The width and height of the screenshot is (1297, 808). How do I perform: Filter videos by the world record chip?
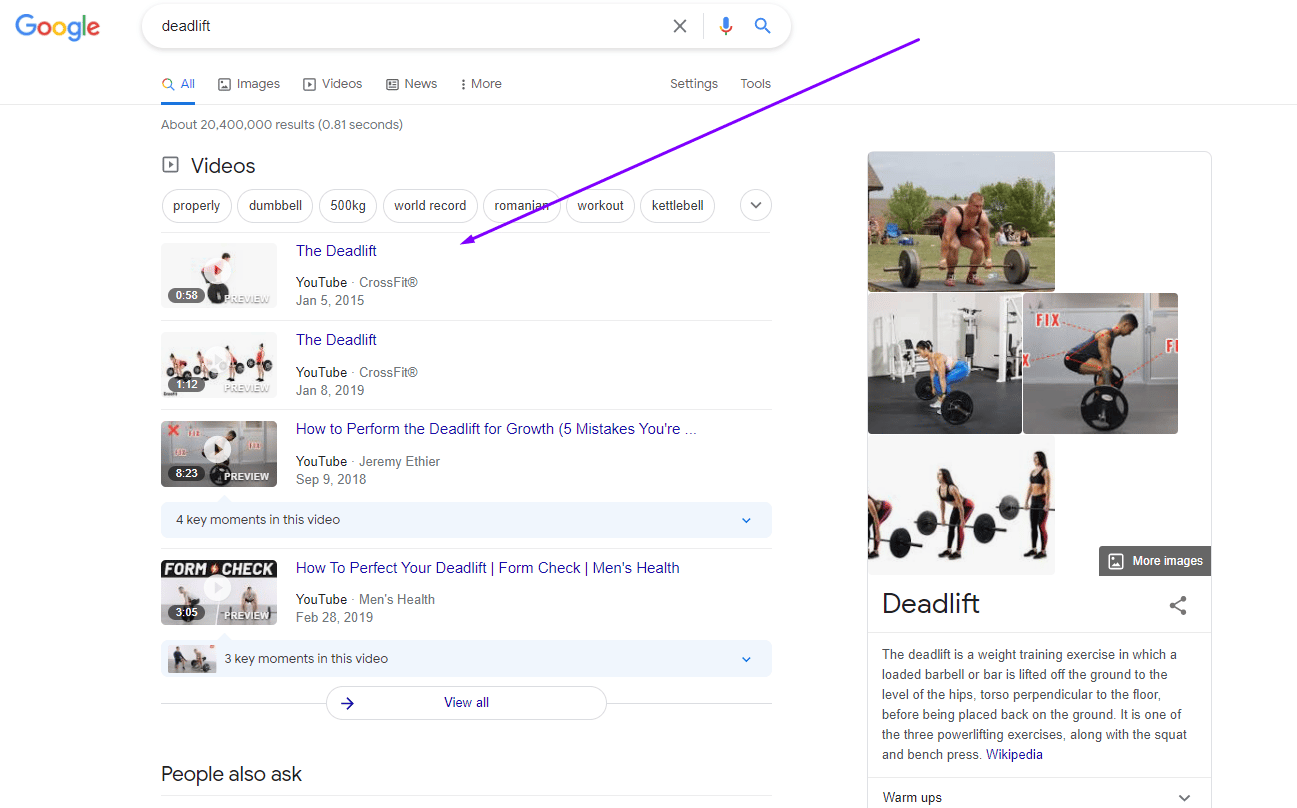coord(430,206)
